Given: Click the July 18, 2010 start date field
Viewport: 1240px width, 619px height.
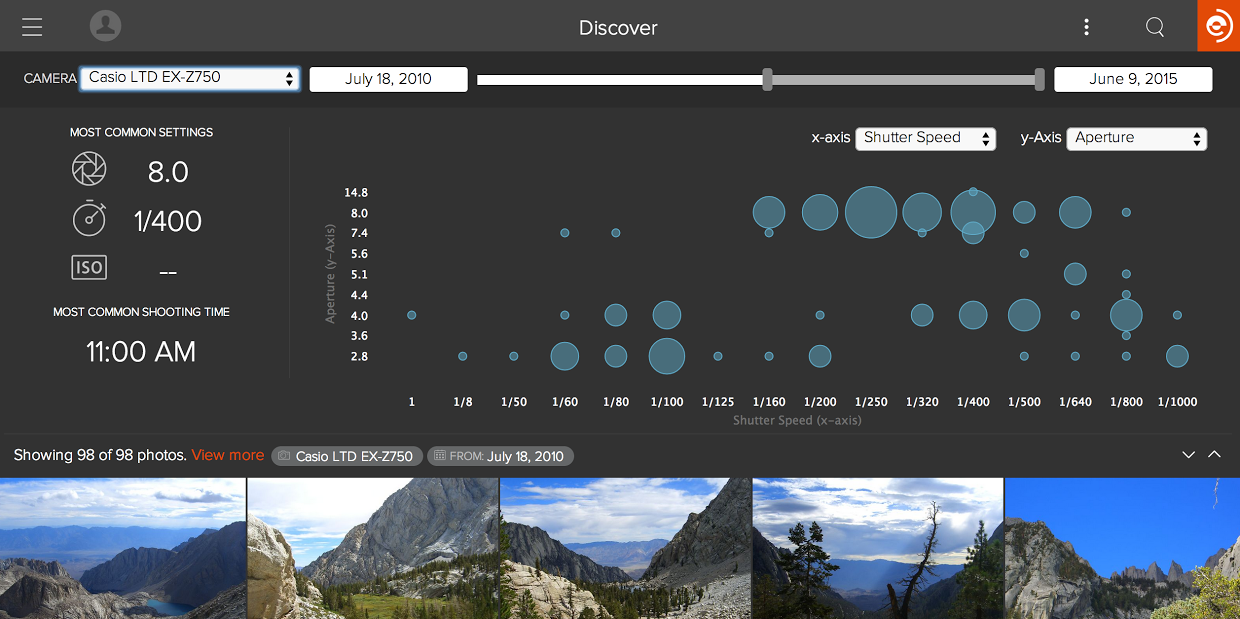Looking at the screenshot, I should click(388, 79).
